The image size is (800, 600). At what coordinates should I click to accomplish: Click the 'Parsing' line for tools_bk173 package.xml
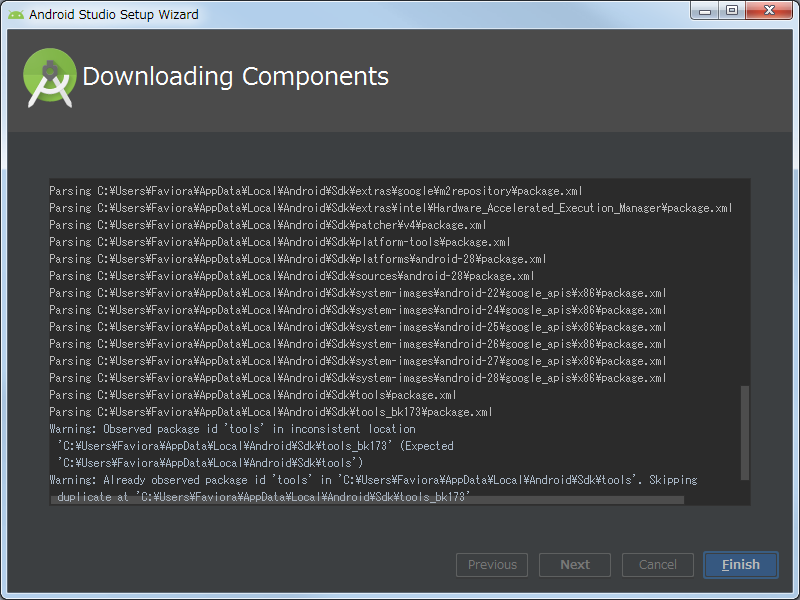(x=270, y=412)
